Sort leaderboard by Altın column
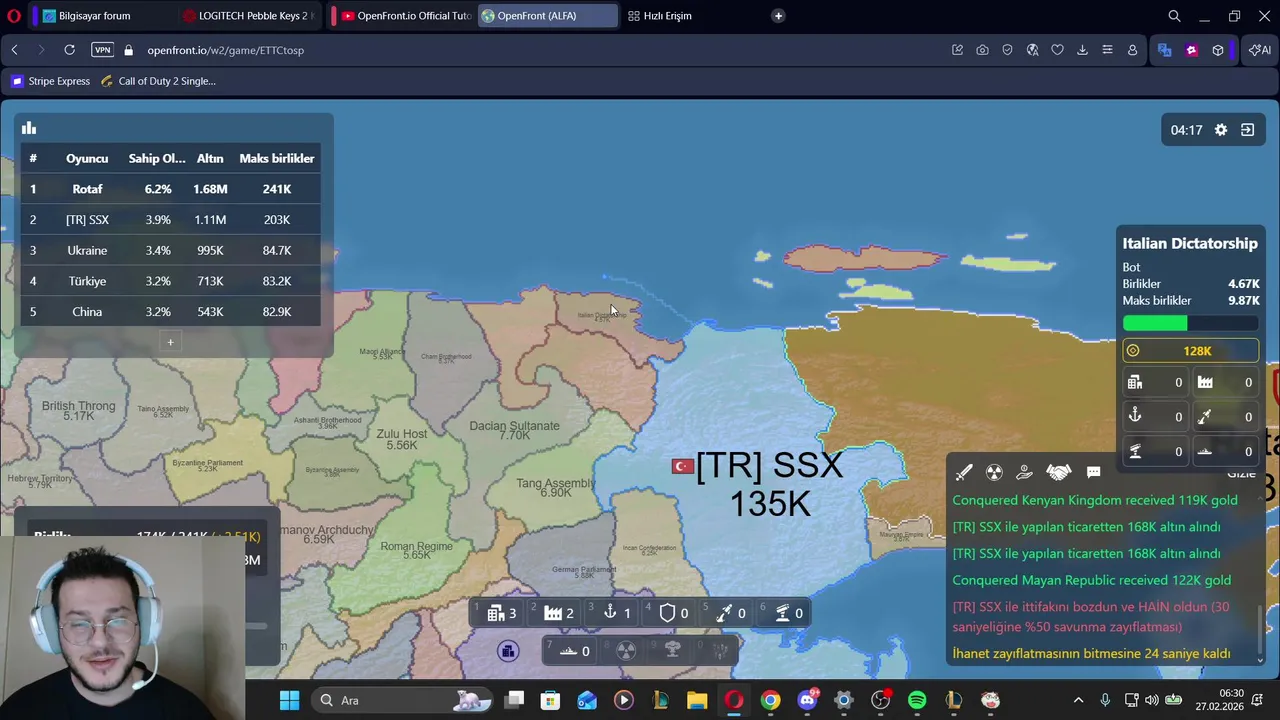 point(210,158)
